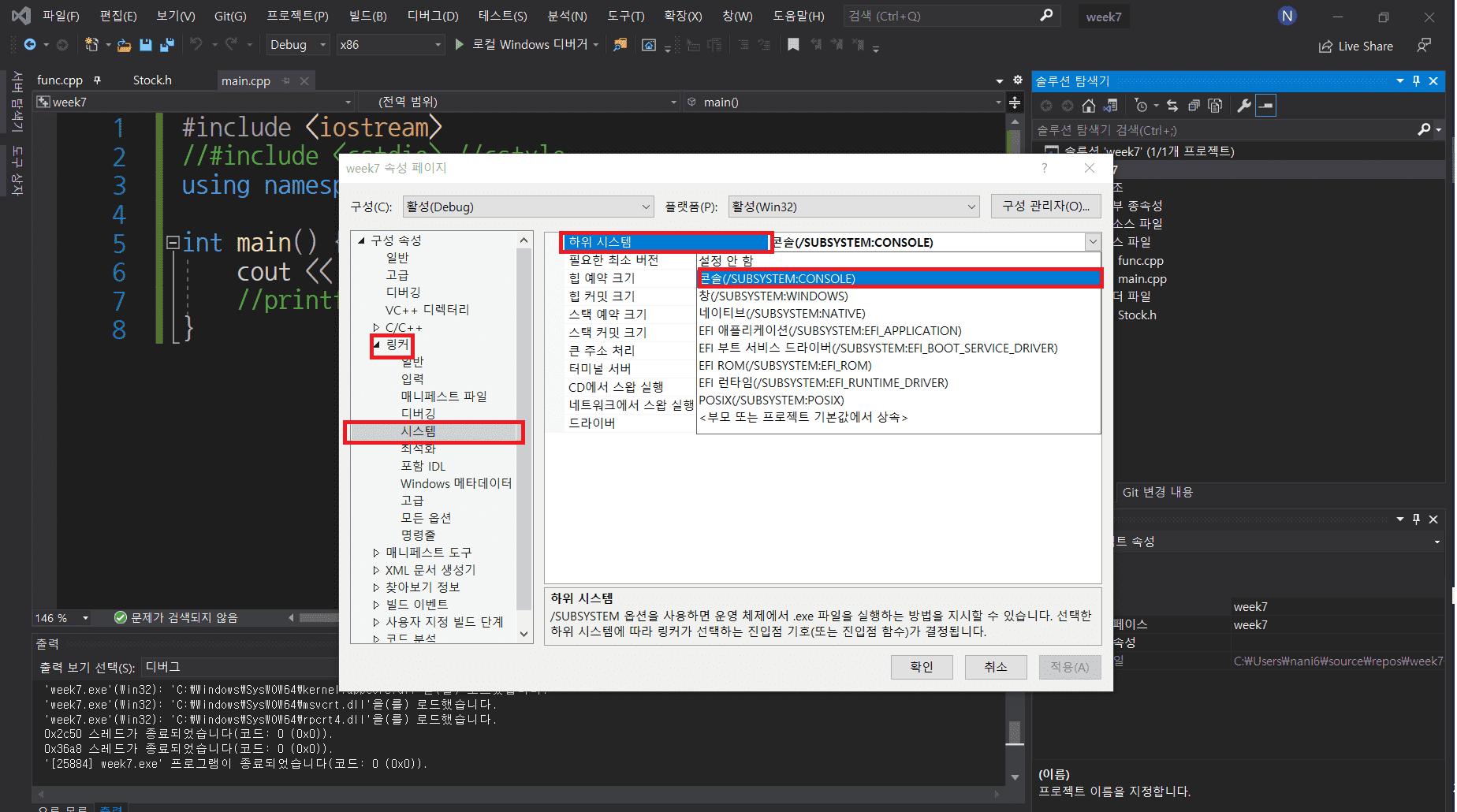Screen dimensions: 1457x812
Task: Switch views icon in Solution Explorer
Action: [x=1111, y=106]
